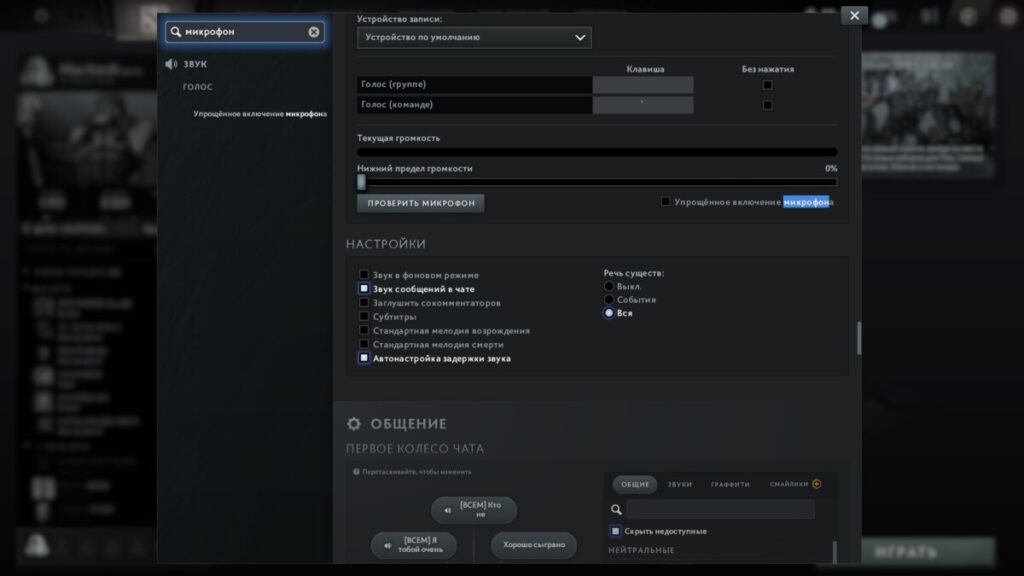
Task: Click the speaker icon on '[ВСЕМ] Кто не' phrase
Action: tap(446, 510)
